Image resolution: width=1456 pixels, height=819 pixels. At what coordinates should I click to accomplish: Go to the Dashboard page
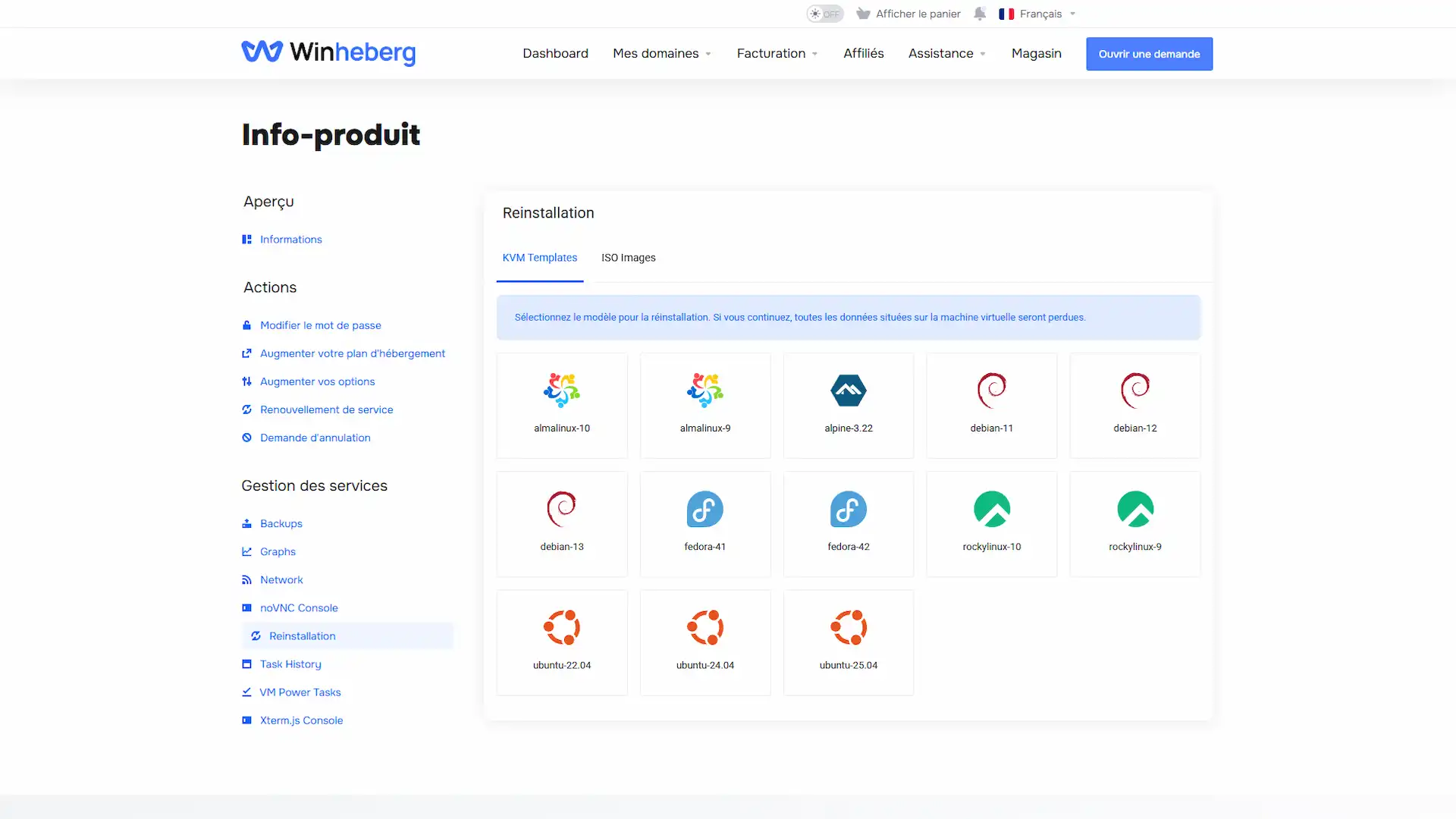[555, 53]
